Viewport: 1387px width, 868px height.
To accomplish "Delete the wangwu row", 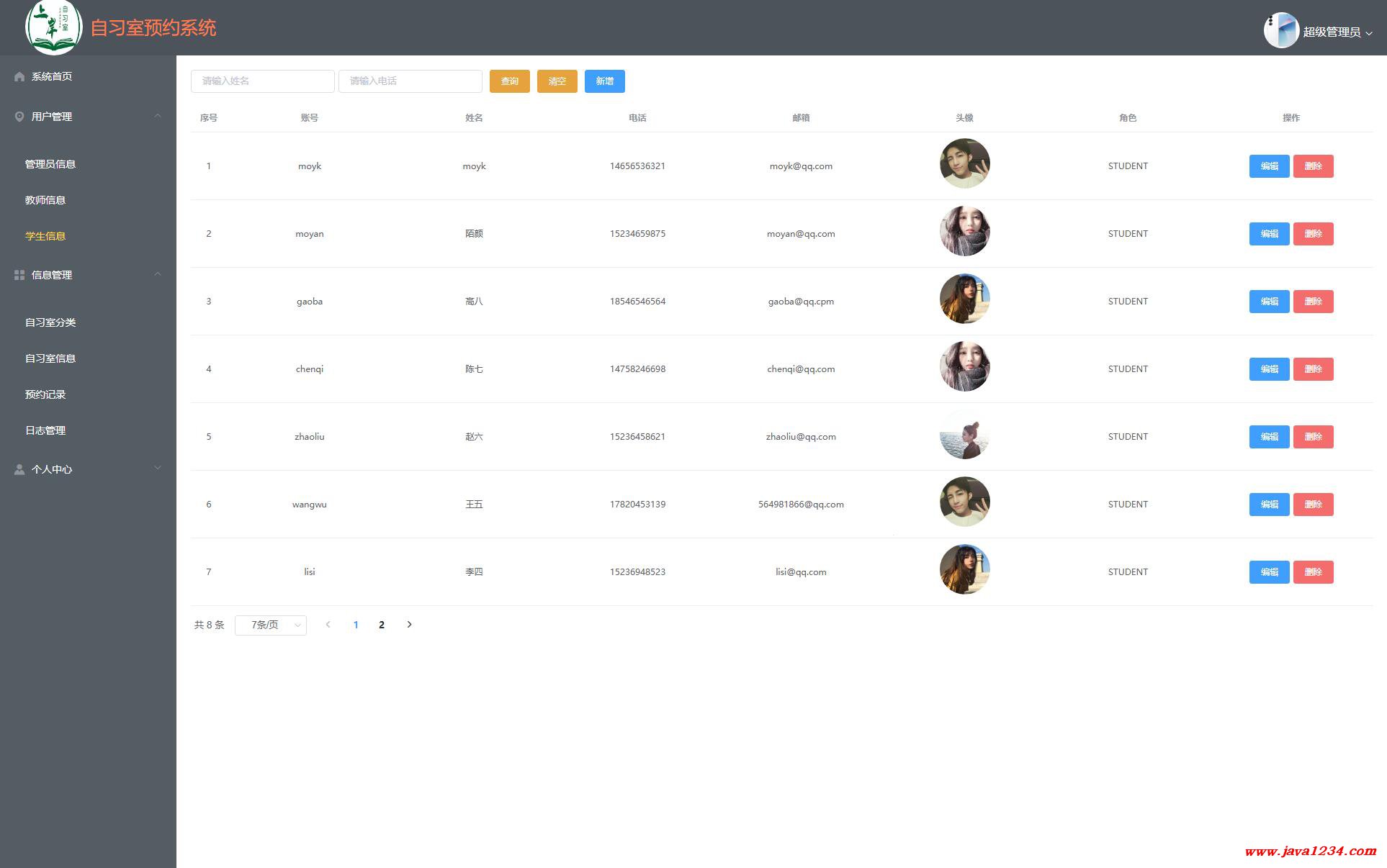I will (1314, 505).
